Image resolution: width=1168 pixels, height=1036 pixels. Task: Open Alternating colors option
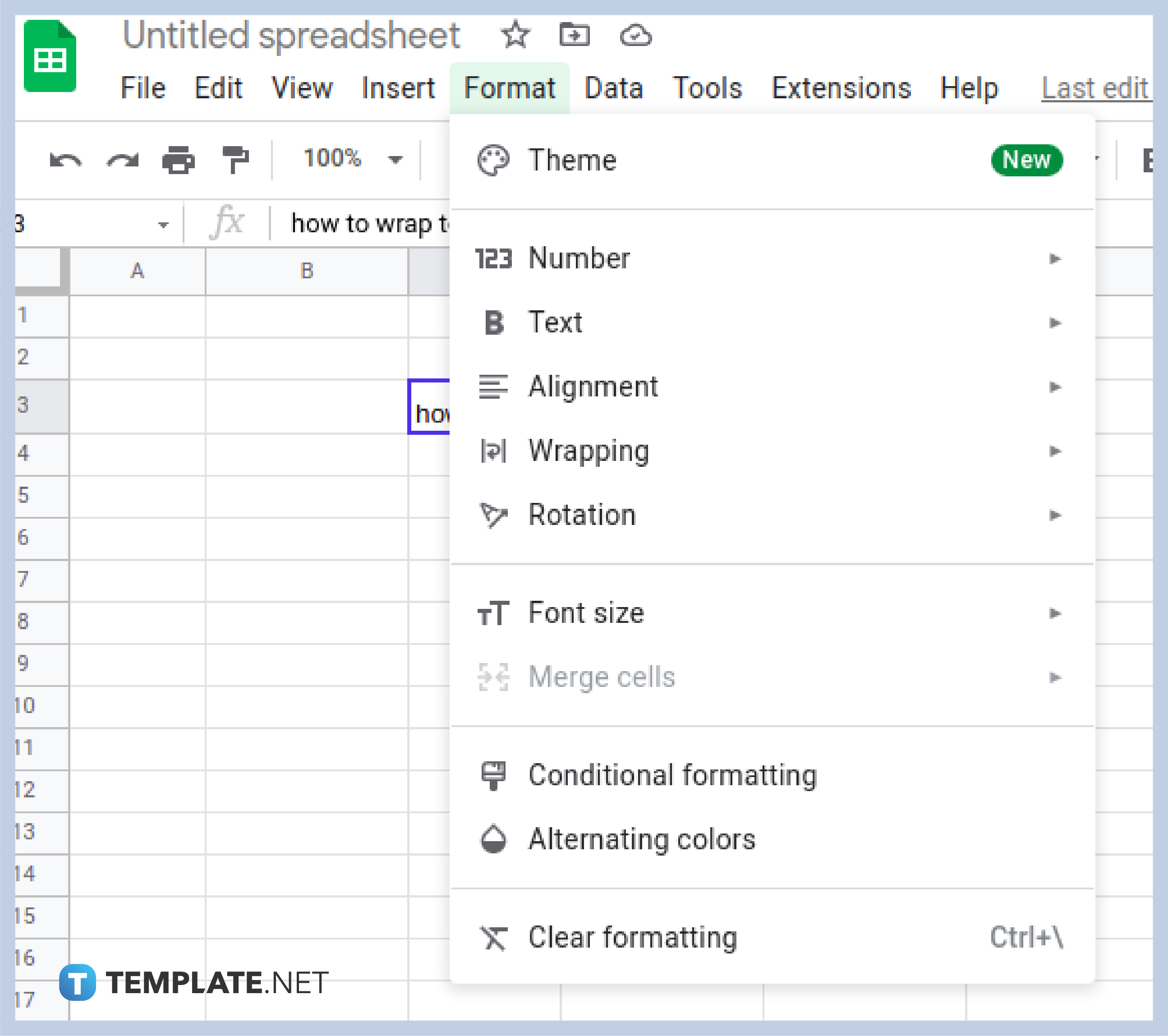point(641,839)
